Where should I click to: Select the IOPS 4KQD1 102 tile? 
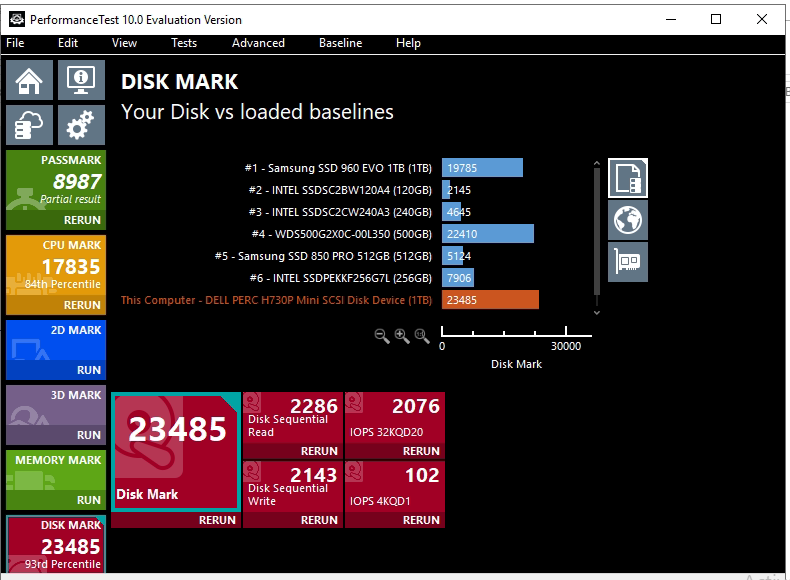click(395, 487)
